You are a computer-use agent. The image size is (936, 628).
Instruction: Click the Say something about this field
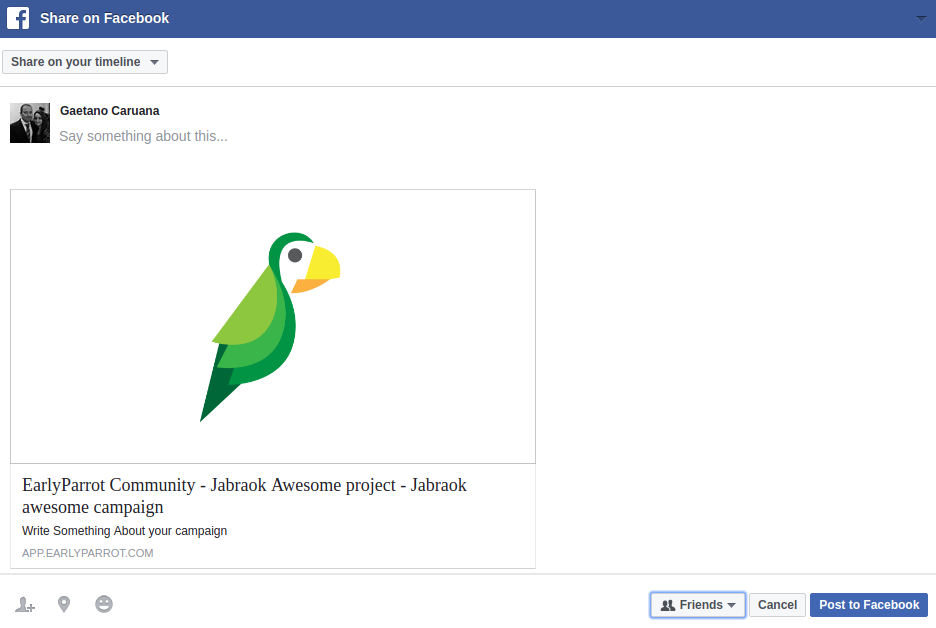pyautogui.click(x=143, y=136)
